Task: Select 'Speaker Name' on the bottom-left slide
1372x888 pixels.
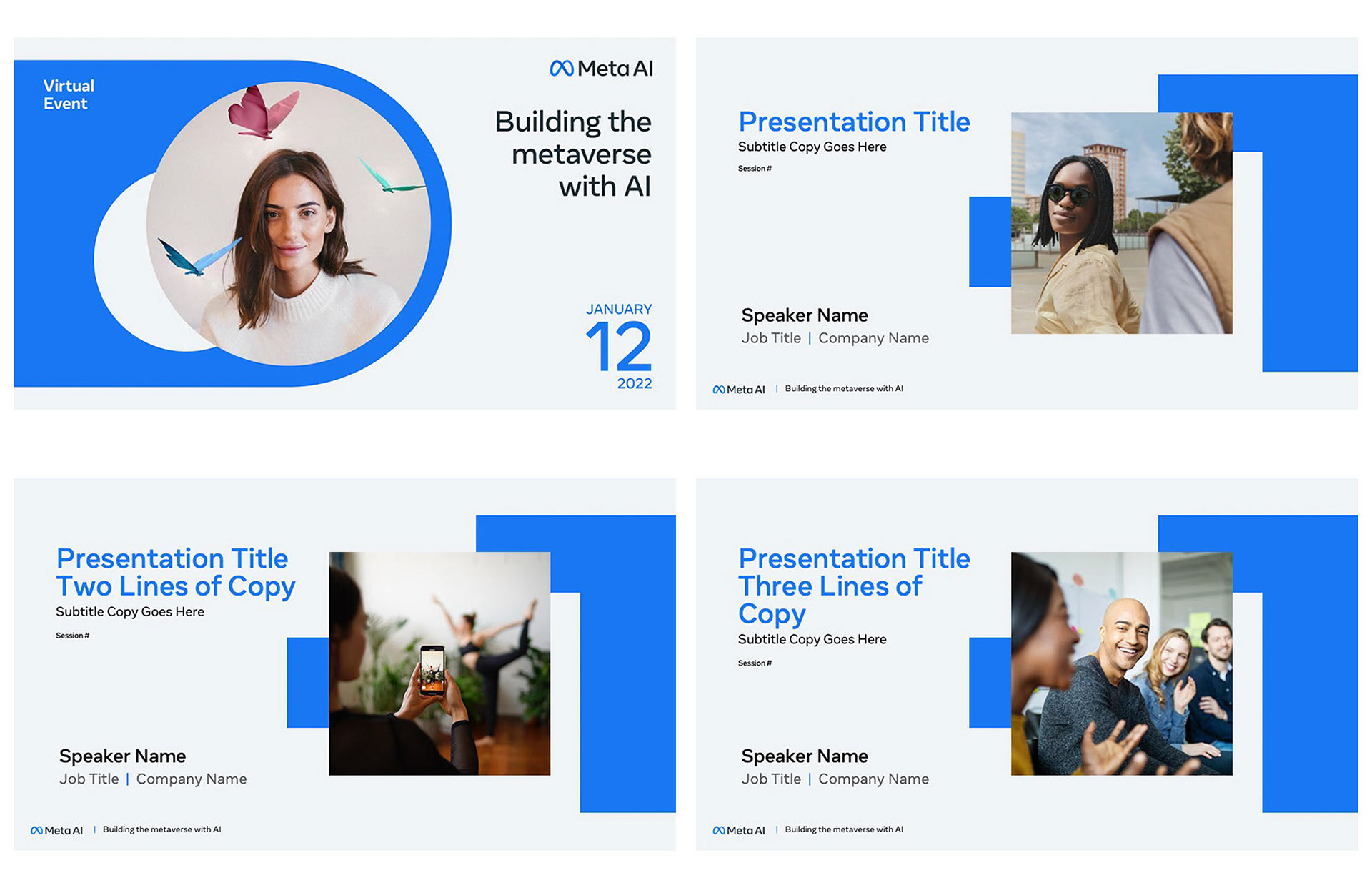Action: point(122,756)
